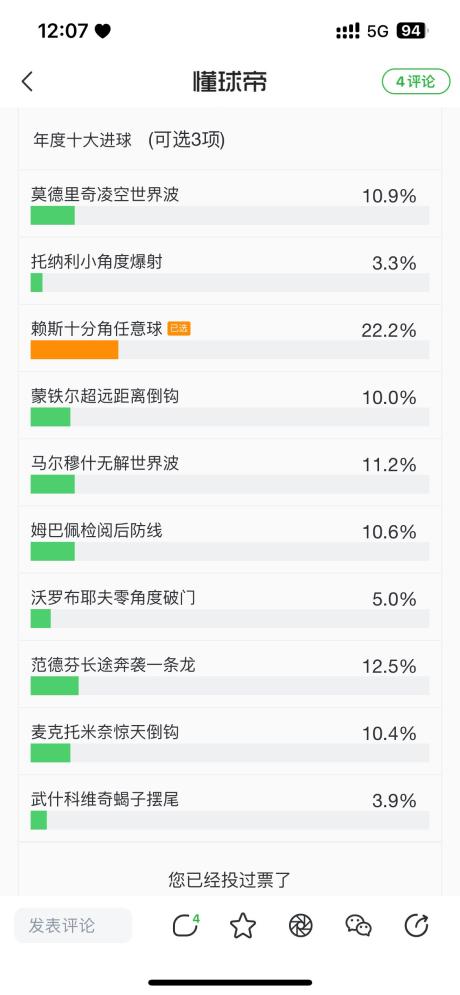Tap the 懂球帝 title logo
This screenshot has height=995, width=460.
point(230,81)
